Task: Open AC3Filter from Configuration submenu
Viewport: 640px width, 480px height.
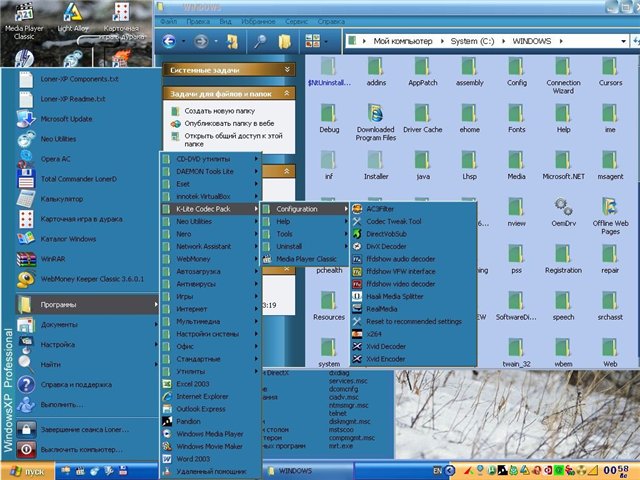Action: [x=413, y=209]
